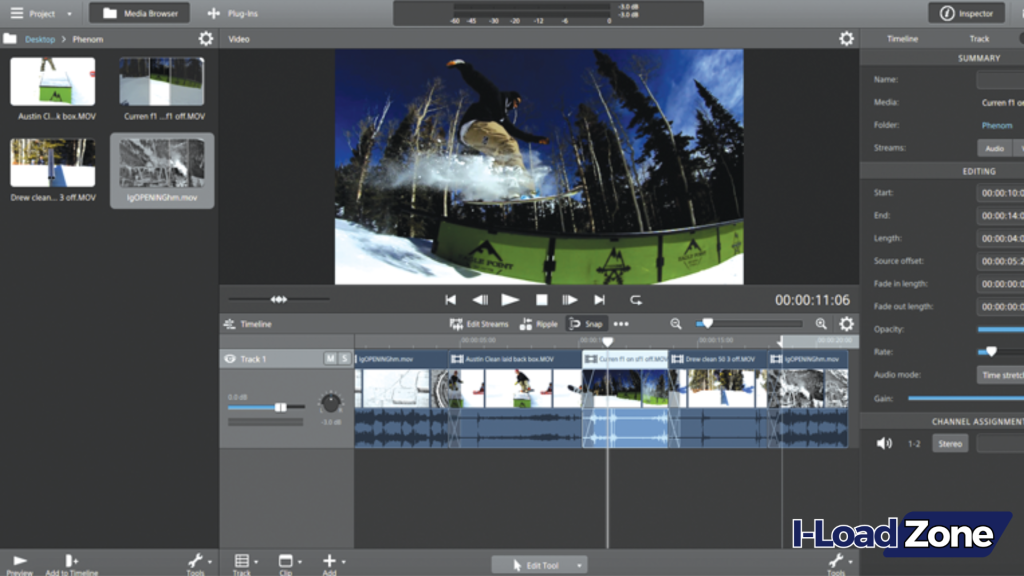Image resolution: width=1024 pixels, height=576 pixels.
Task: Activate the Ripple edit mode
Action: [x=538, y=323]
